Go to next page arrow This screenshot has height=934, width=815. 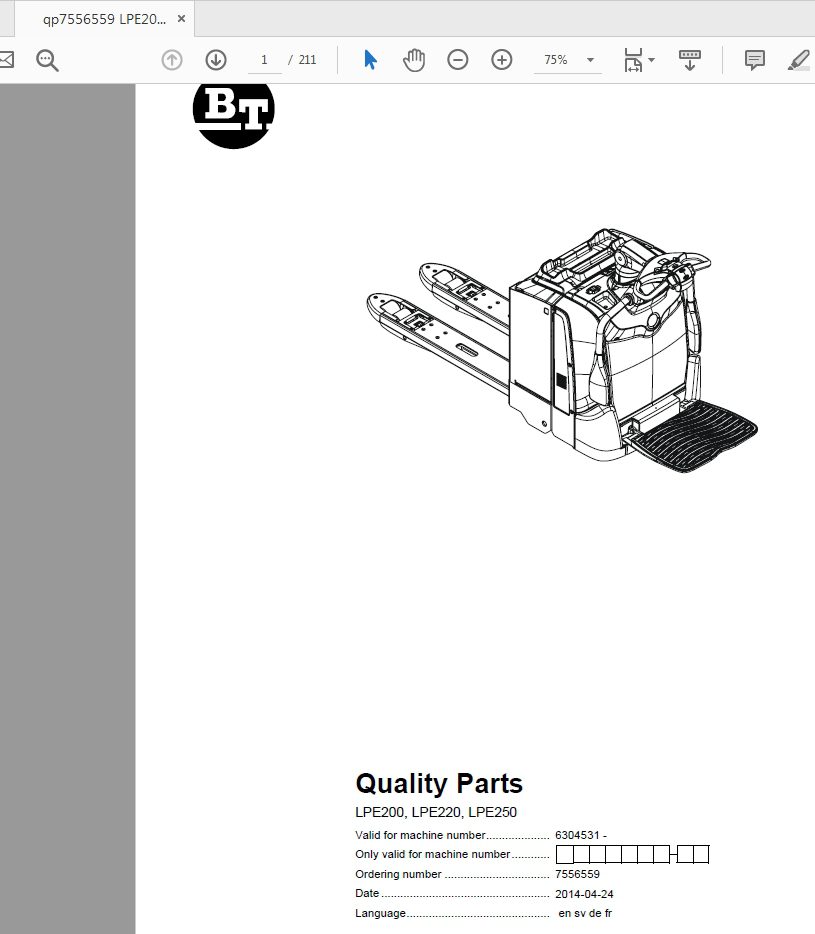tap(216, 60)
